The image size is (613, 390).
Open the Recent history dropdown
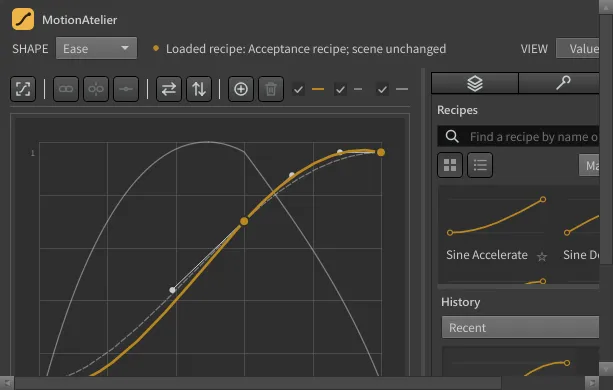(x=520, y=327)
